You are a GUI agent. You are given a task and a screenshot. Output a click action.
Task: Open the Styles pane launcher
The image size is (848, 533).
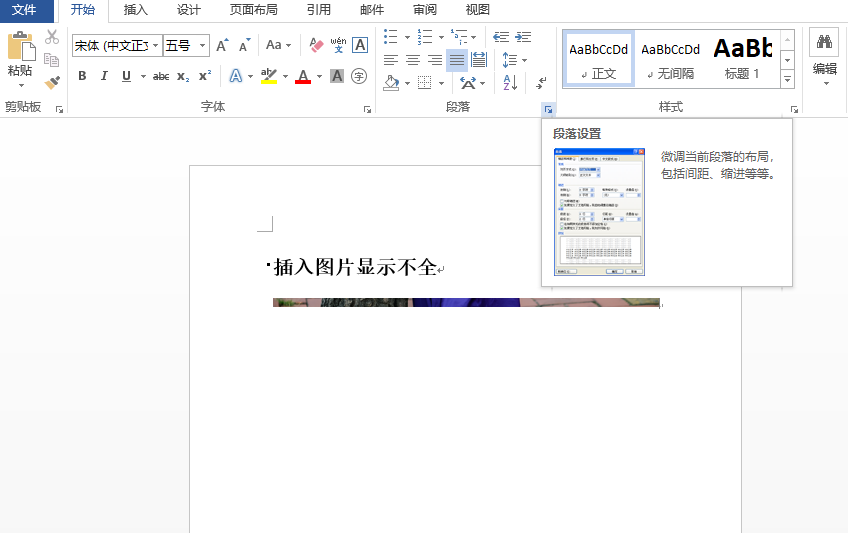coord(794,110)
